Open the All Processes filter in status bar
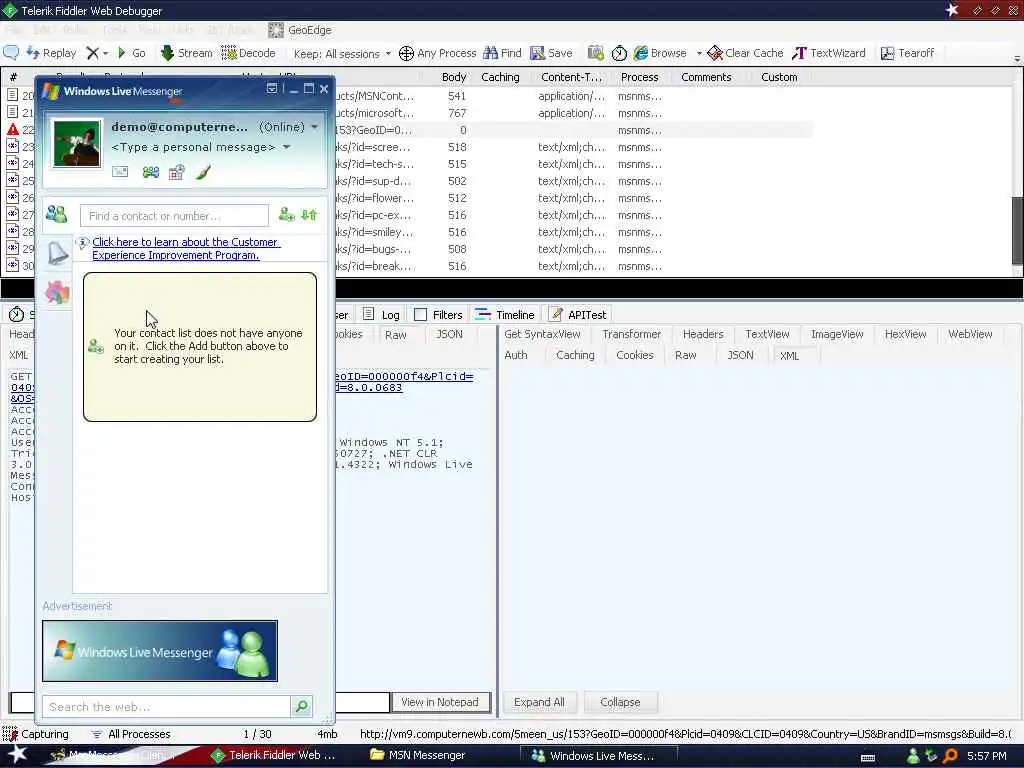 click(131, 734)
